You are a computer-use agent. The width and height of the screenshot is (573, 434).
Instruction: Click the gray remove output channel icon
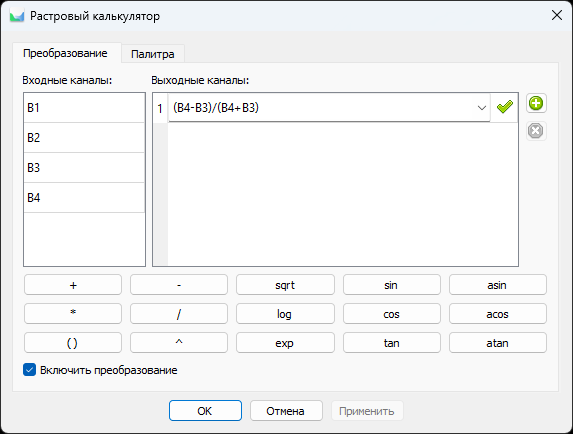pyautogui.click(x=536, y=131)
